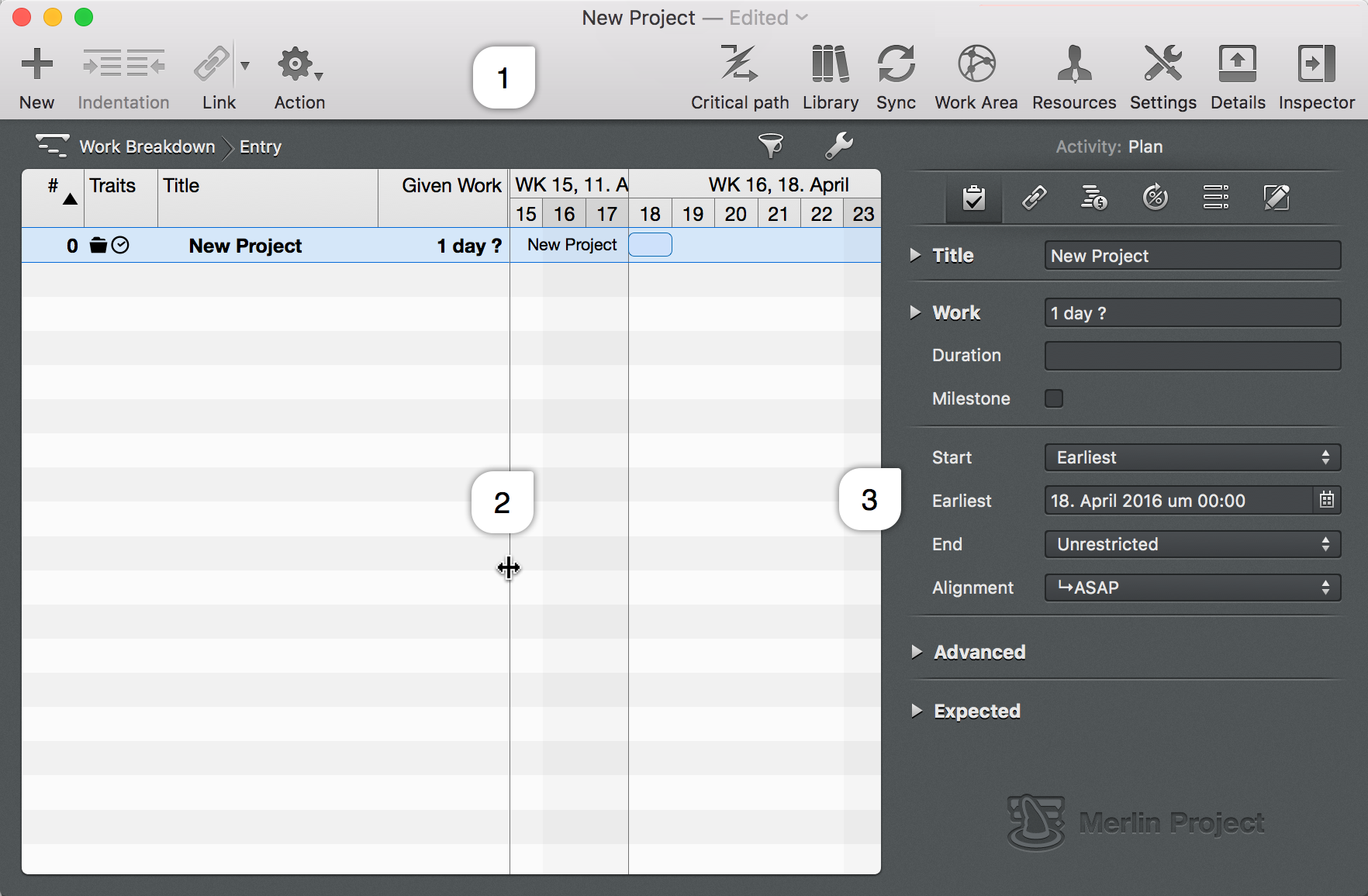Click the Given Work column header
The image size is (1368, 896).
(443, 198)
